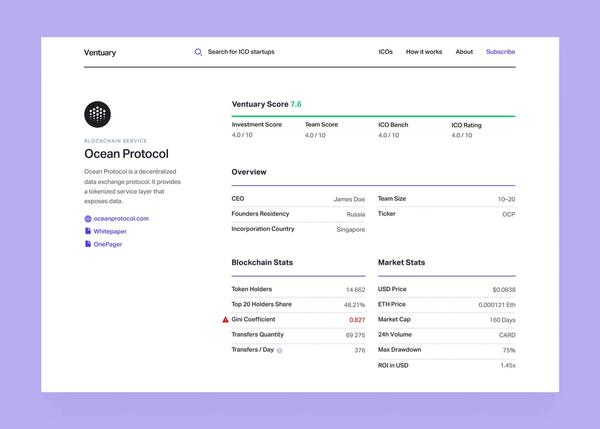Click the red warning triangle by Gini Coefficient
Screen dimensions: 600x429
click(x=225, y=320)
